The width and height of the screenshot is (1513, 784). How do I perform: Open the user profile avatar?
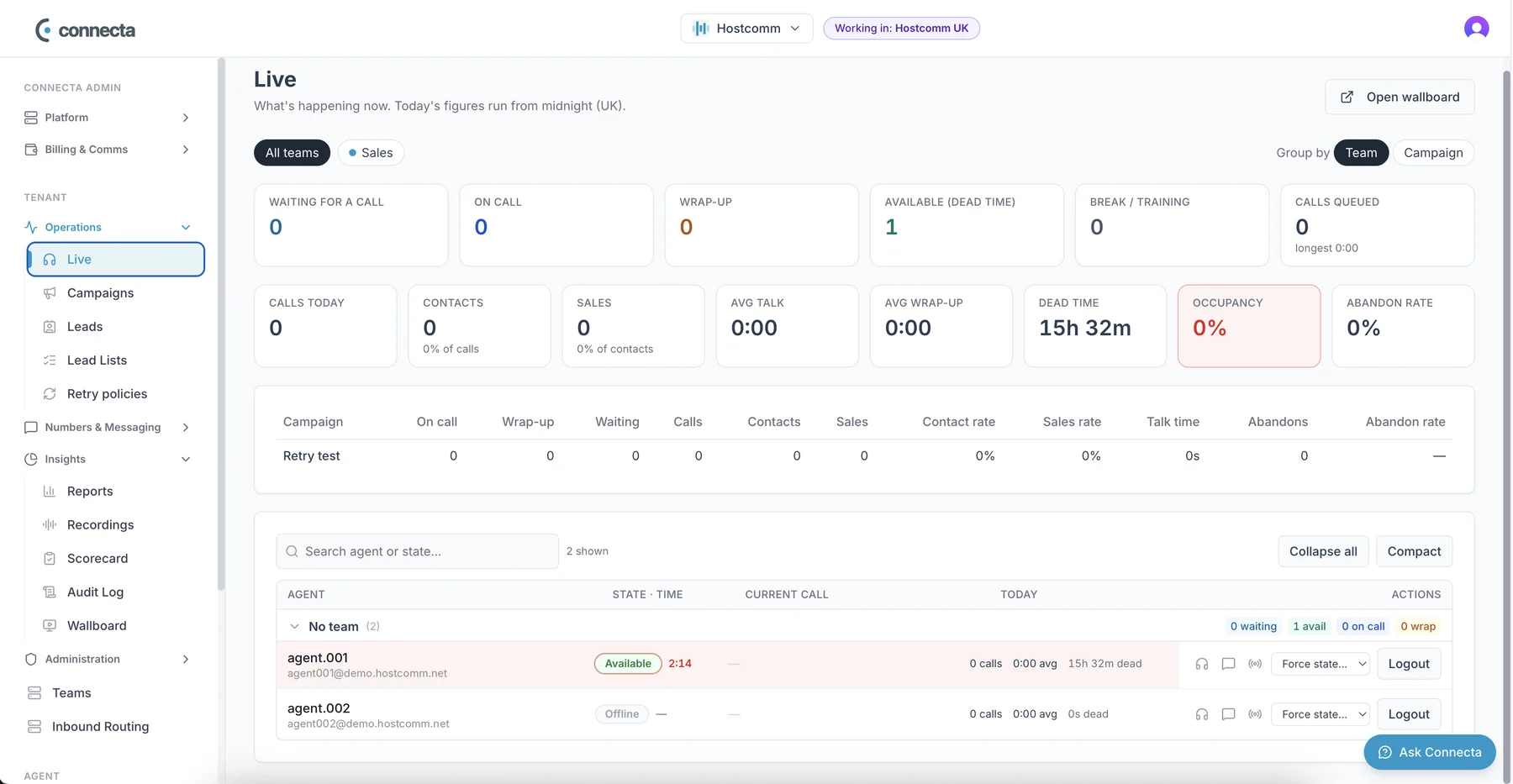tap(1476, 28)
